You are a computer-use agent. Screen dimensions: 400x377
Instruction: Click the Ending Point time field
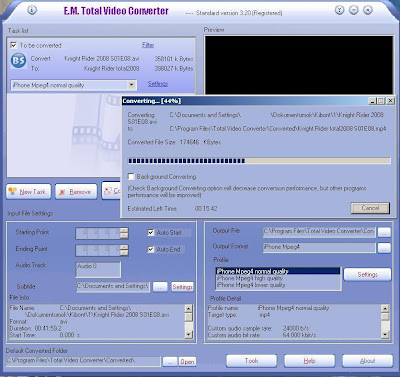point(98,250)
